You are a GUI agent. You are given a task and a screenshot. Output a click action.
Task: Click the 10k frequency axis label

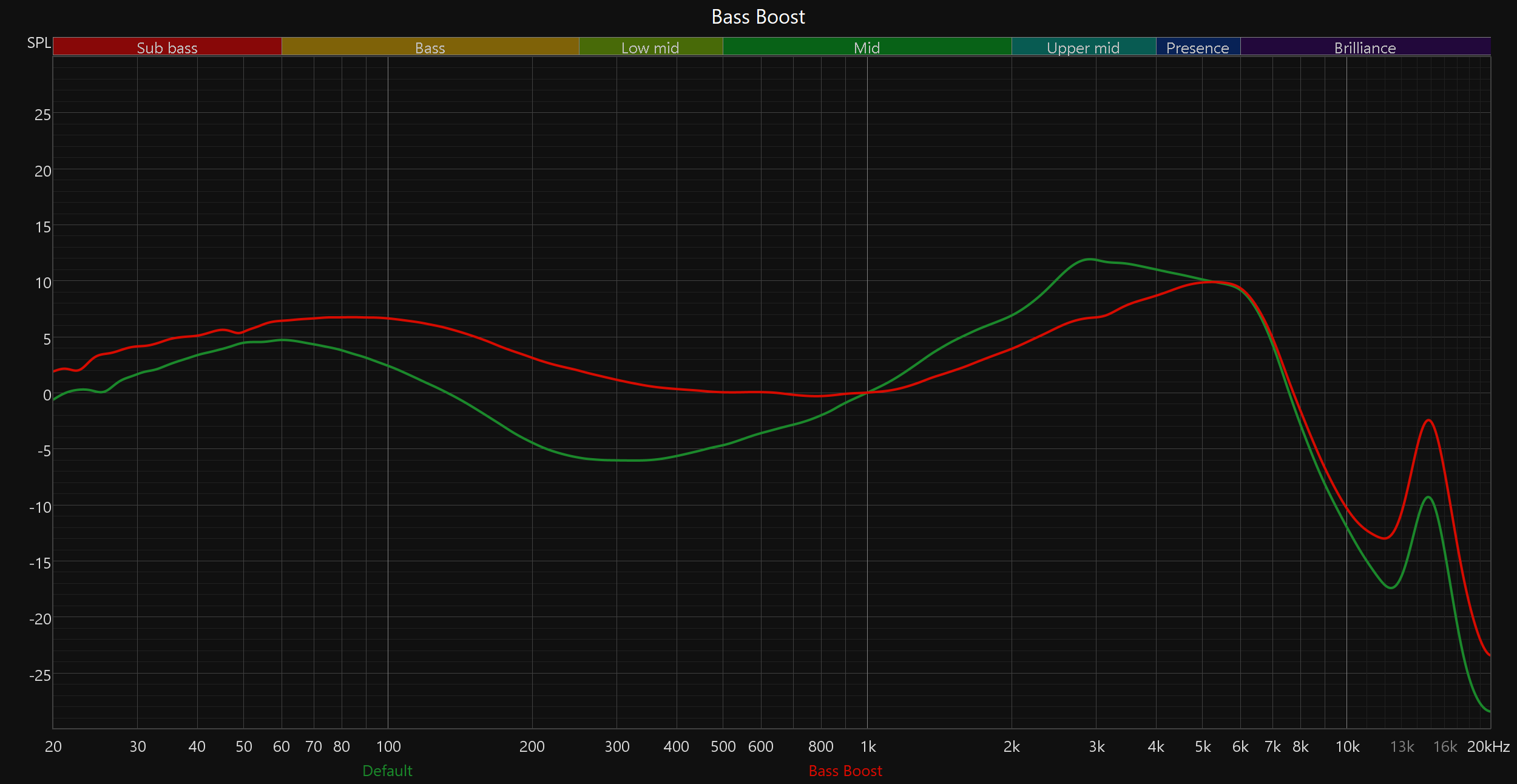point(1347,746)
